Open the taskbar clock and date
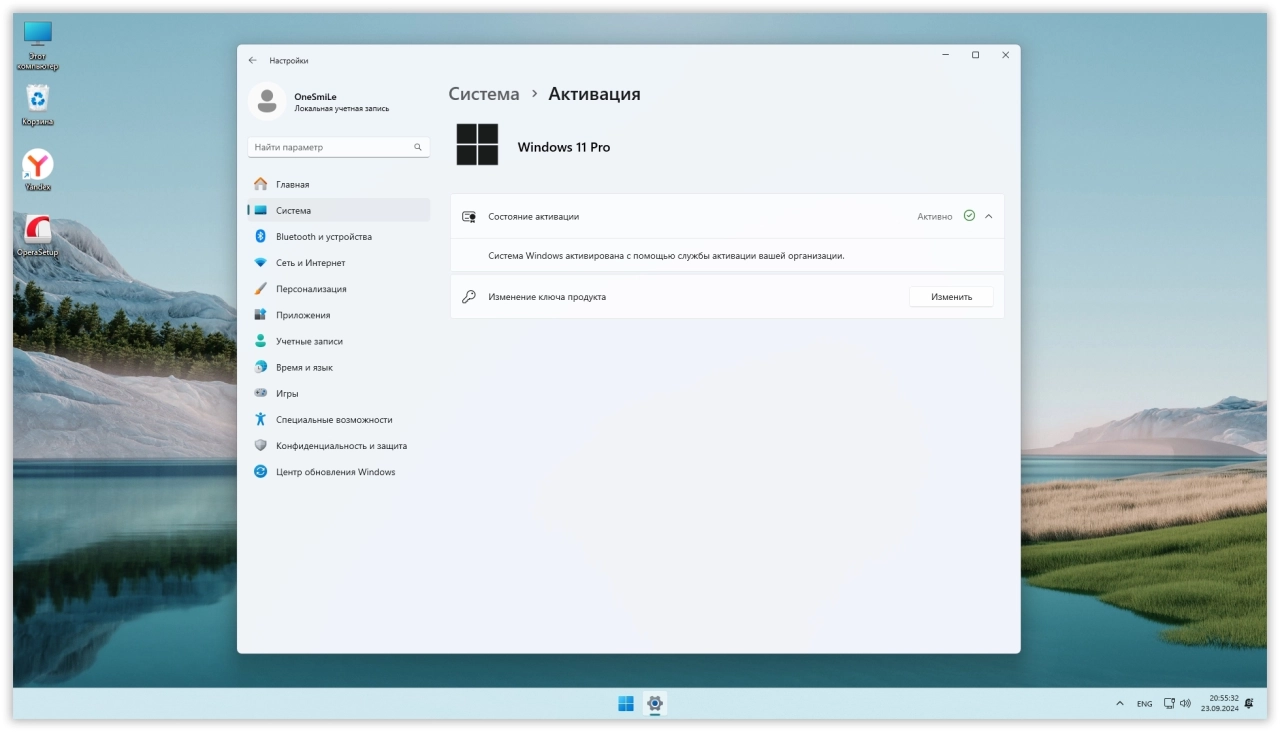The height and width of the screenshot is (732, 1280). click(x=1220, y=703)
